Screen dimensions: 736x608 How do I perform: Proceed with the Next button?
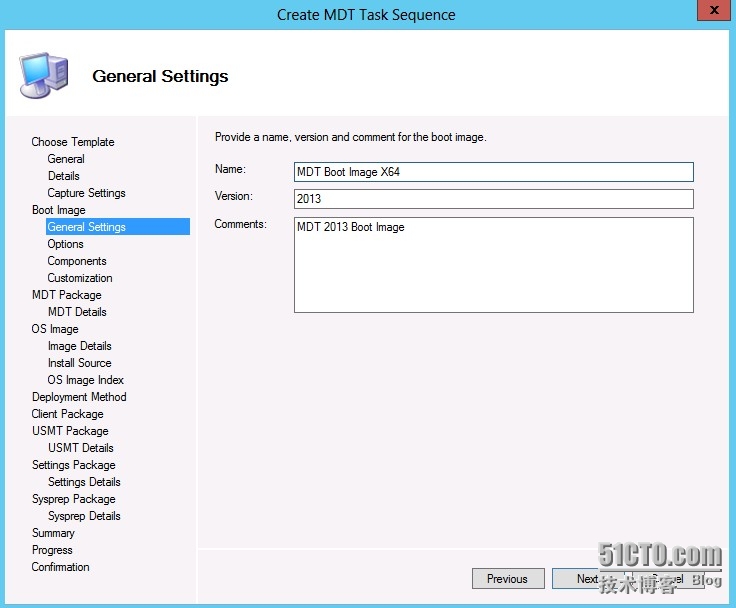[588, 578]
